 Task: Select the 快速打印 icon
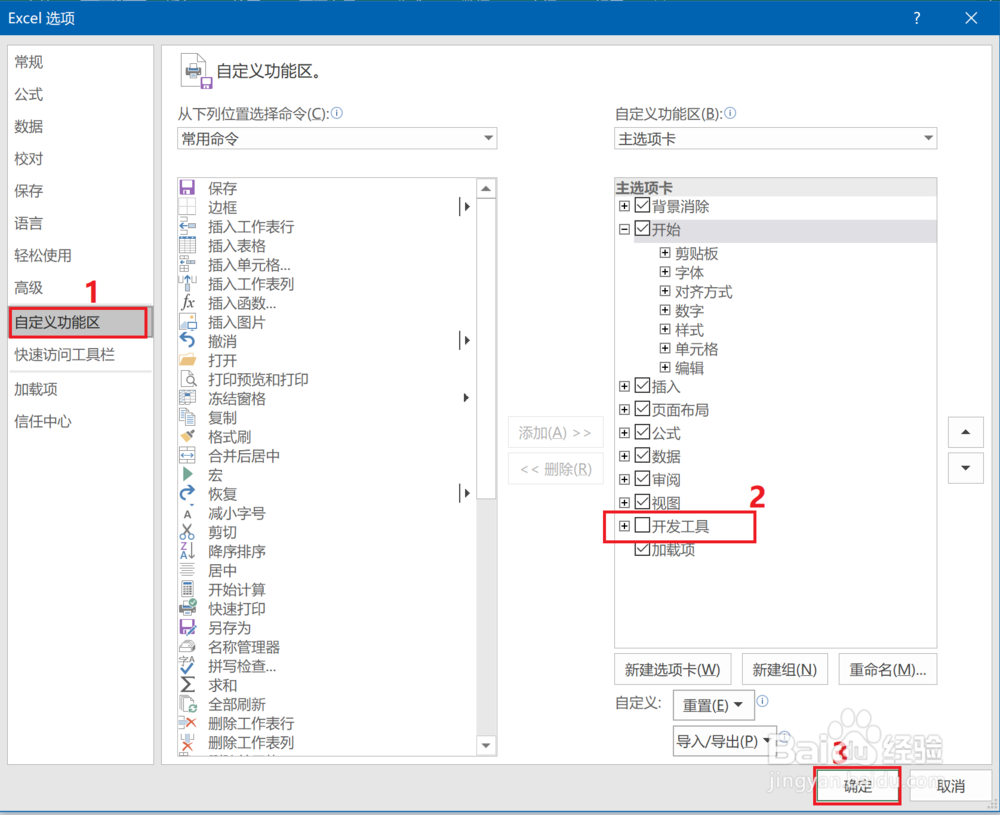[x=187, y=608]
